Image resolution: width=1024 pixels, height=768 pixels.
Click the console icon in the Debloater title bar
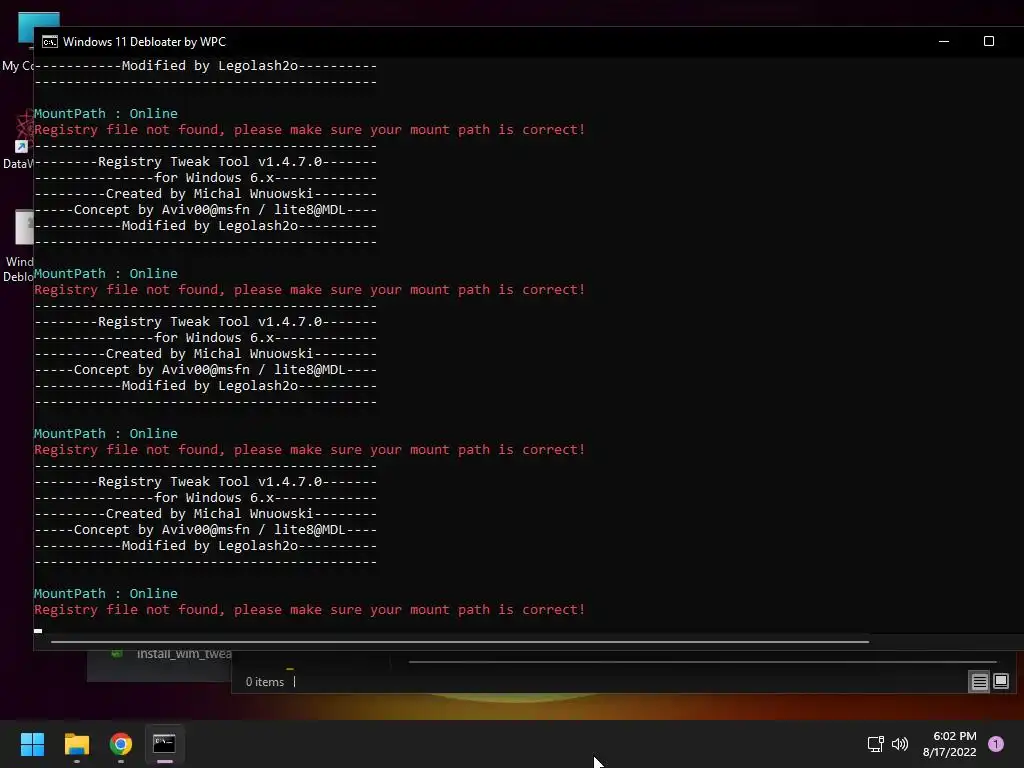coord(50,42)
